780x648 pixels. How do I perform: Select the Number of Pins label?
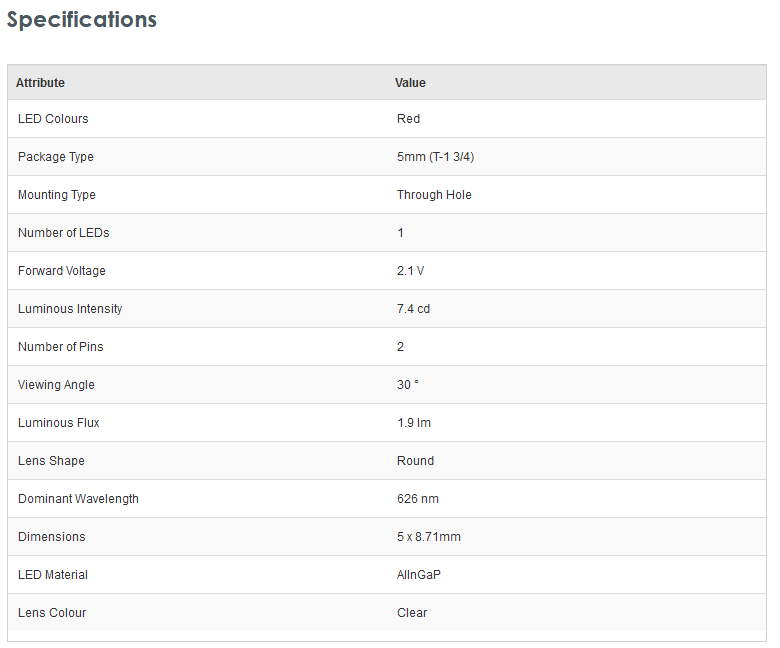tap(61, 347)
